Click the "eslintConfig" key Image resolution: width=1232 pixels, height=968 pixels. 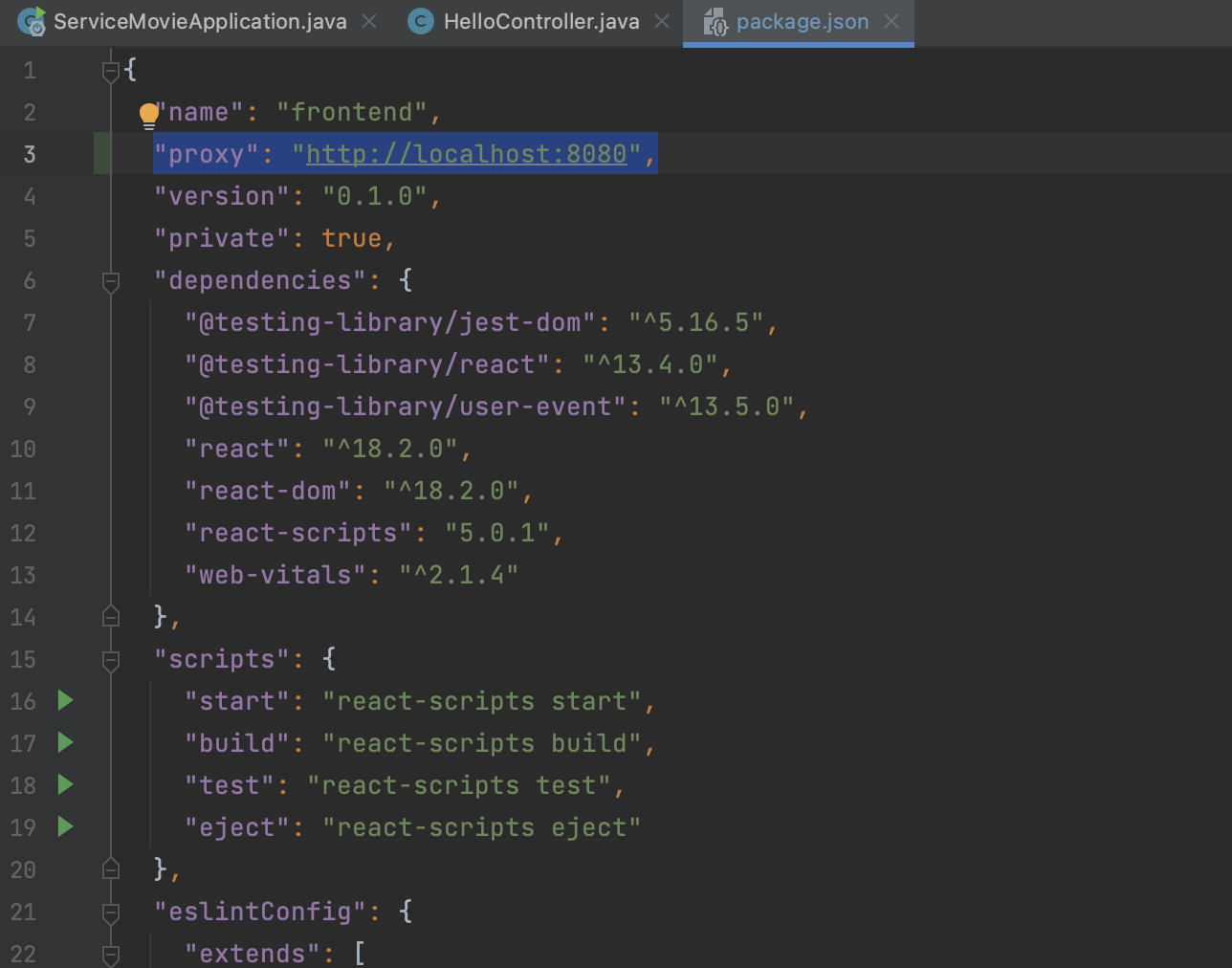(x=260, y=912)
